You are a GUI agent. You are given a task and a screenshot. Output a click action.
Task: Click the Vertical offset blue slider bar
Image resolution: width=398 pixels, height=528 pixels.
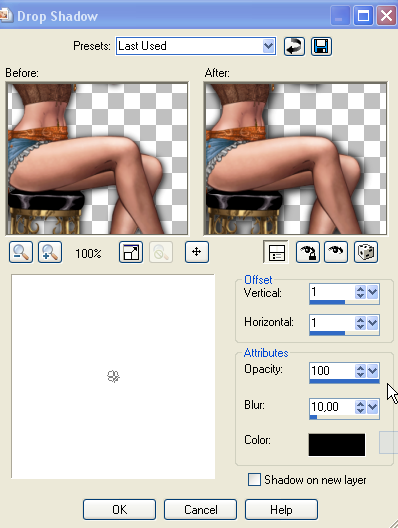[x=327, y=302]
